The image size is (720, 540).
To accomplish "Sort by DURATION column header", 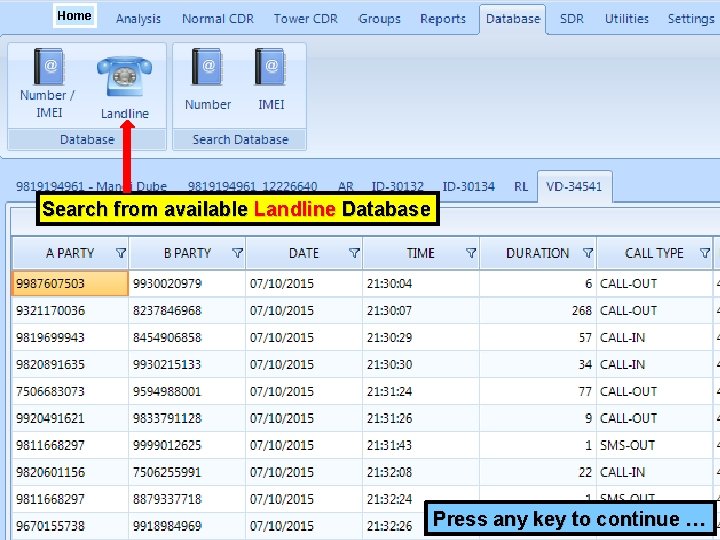I will [537, 253].
